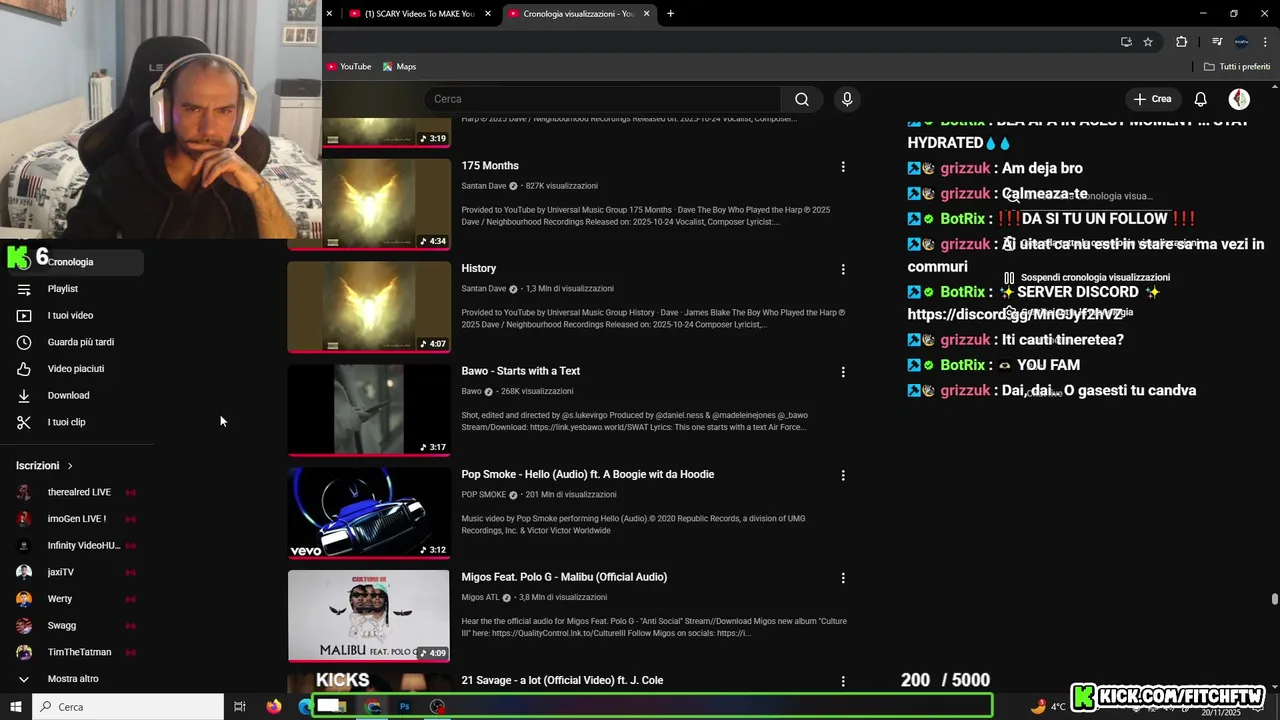The image size is (1280, 720).
Task: Open title 21 Savage - a lot
Action: (x=562, y=680)
